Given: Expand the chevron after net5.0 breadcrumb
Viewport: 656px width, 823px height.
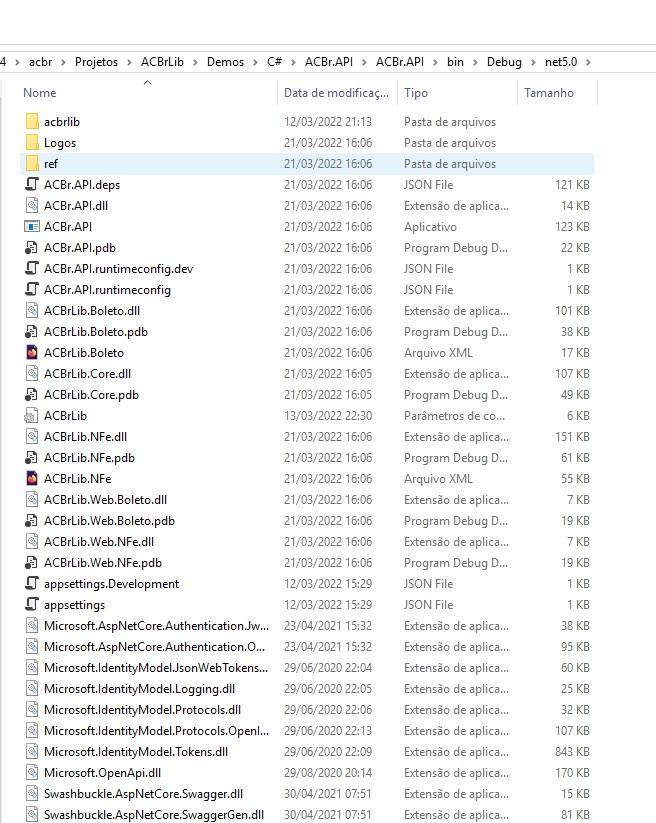Looking at the screenshot, I should 588,62.
